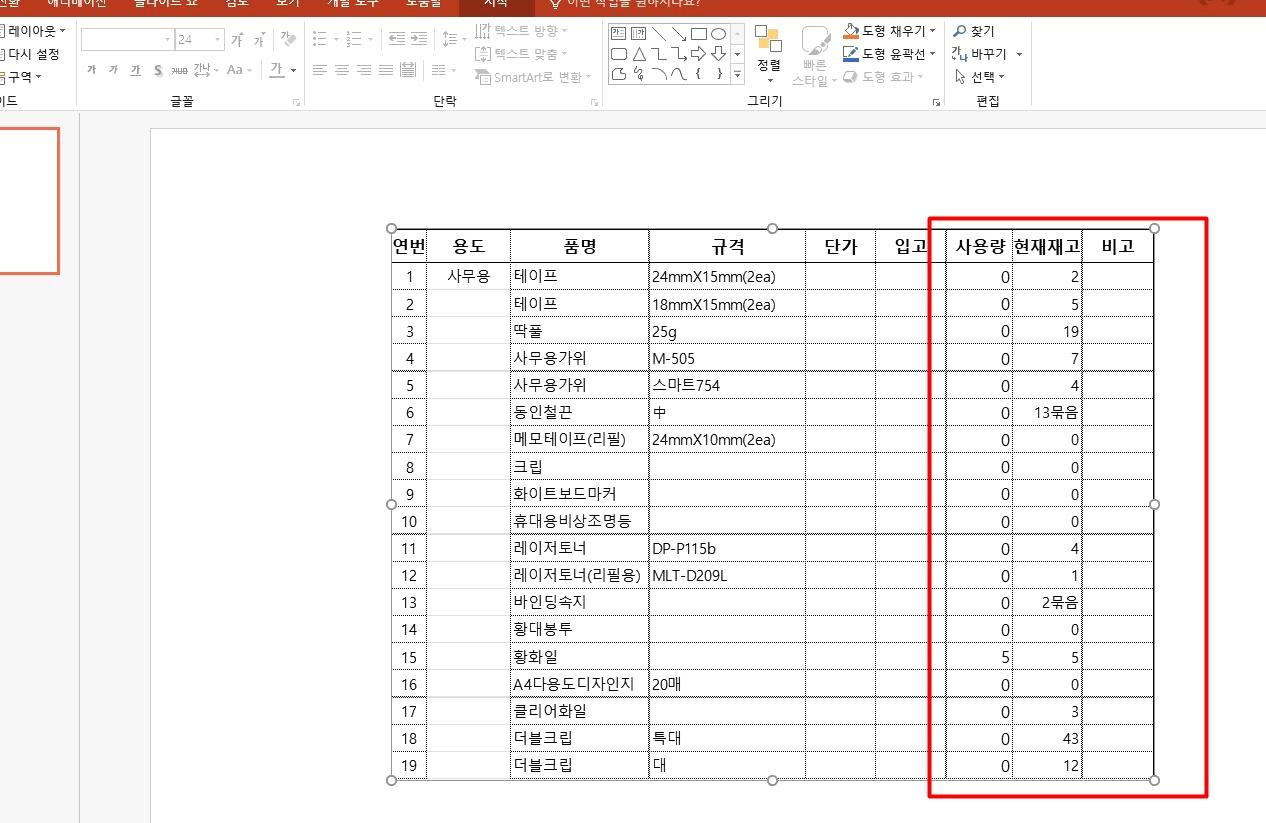The image size is (1266, 823).
Task: Select the elbow arrow connector shape
Action: [x=679, y=54]
